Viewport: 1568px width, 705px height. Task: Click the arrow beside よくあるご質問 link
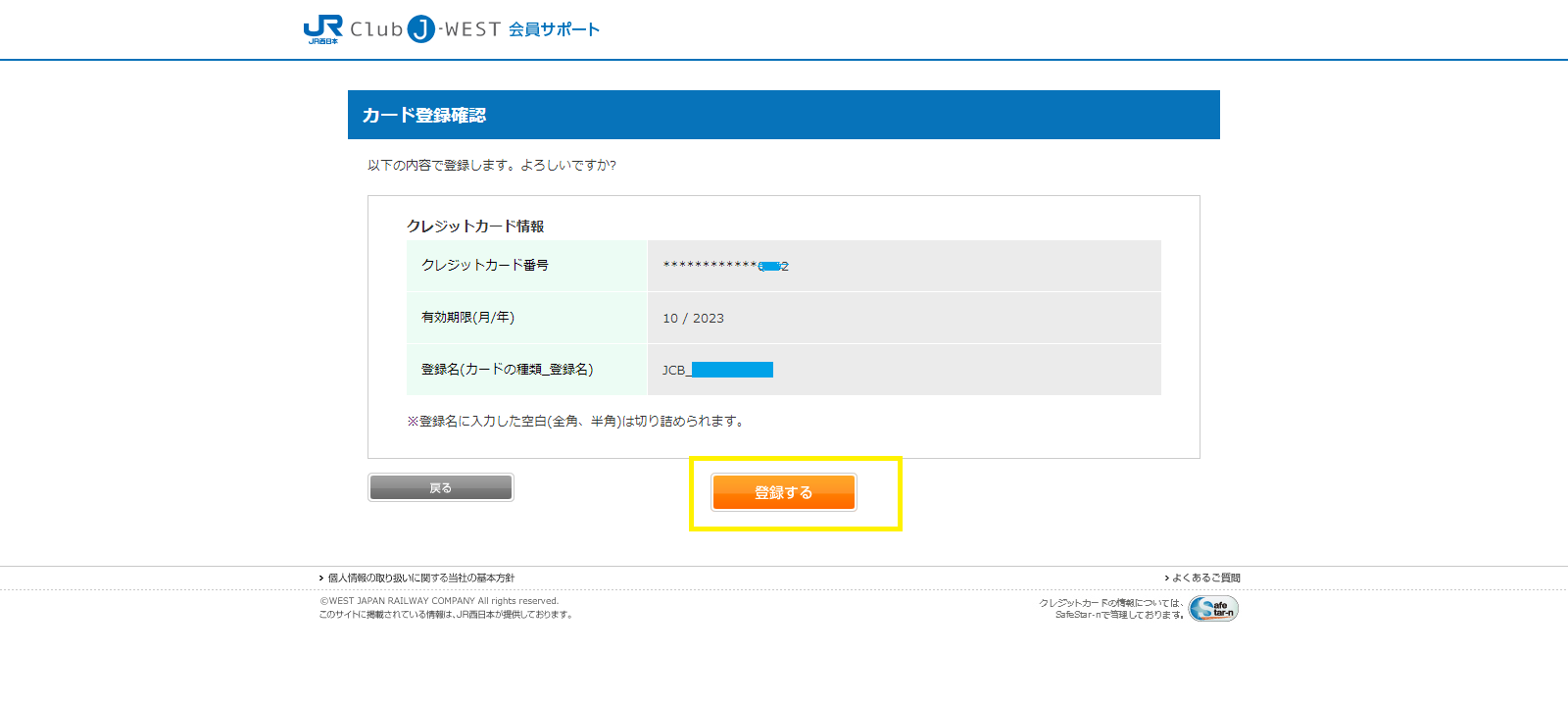(x=1166, y=579)
